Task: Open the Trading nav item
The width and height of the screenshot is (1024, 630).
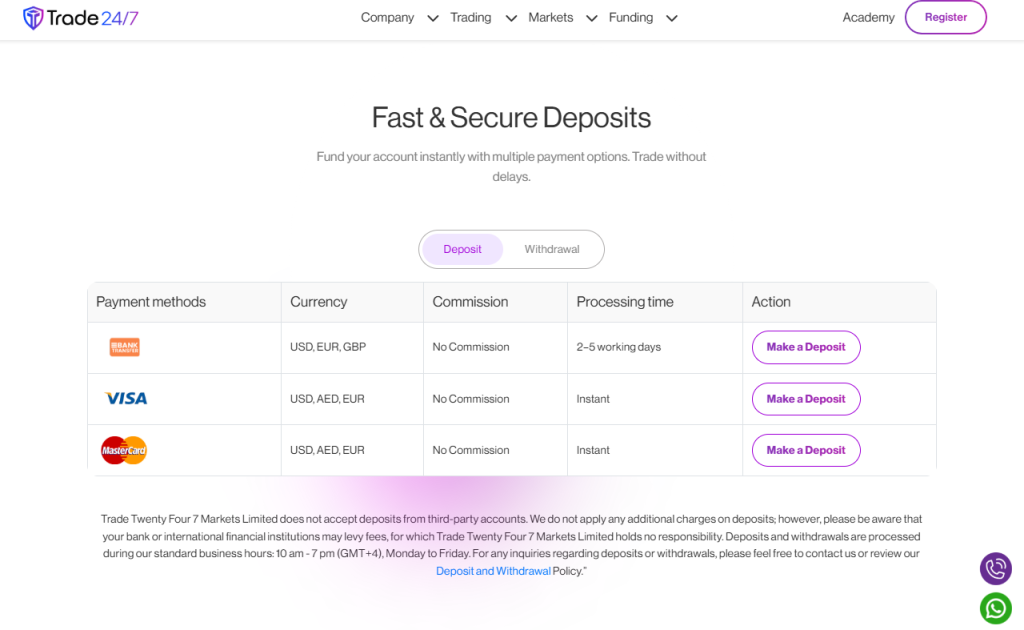Action: coord(470,18)
